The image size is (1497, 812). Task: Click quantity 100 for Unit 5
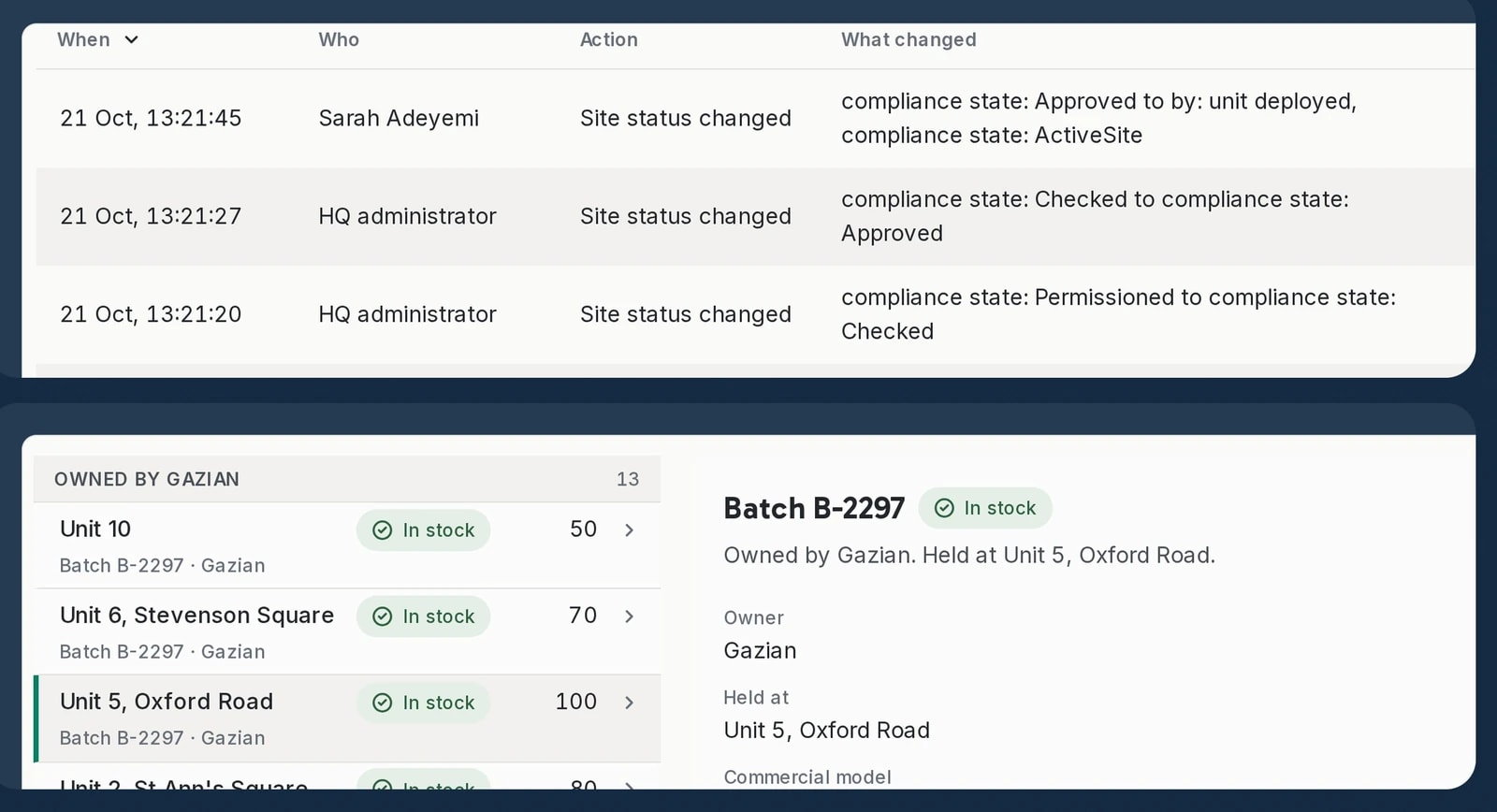576,701
